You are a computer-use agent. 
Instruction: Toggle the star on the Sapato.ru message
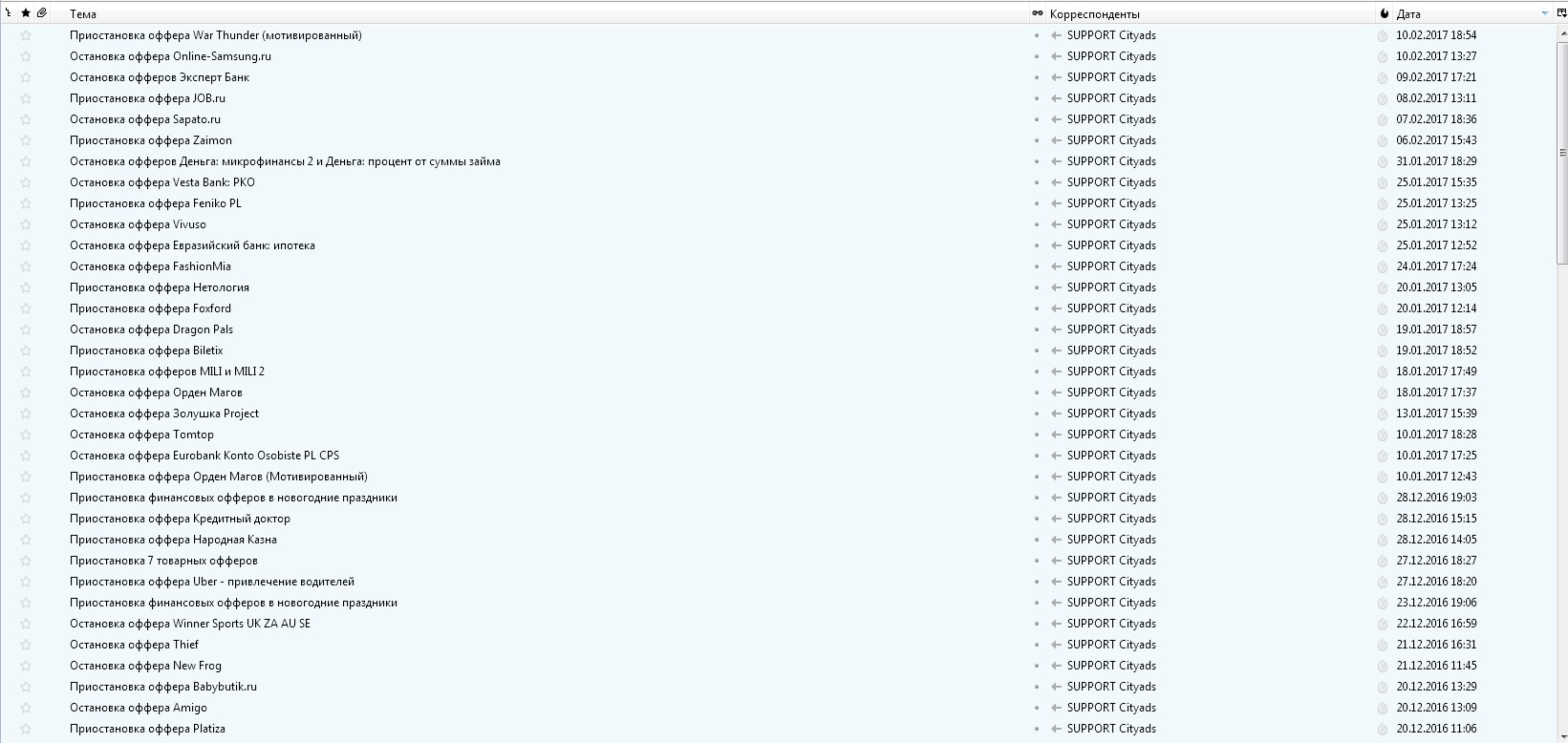click(x=26, y=119)
